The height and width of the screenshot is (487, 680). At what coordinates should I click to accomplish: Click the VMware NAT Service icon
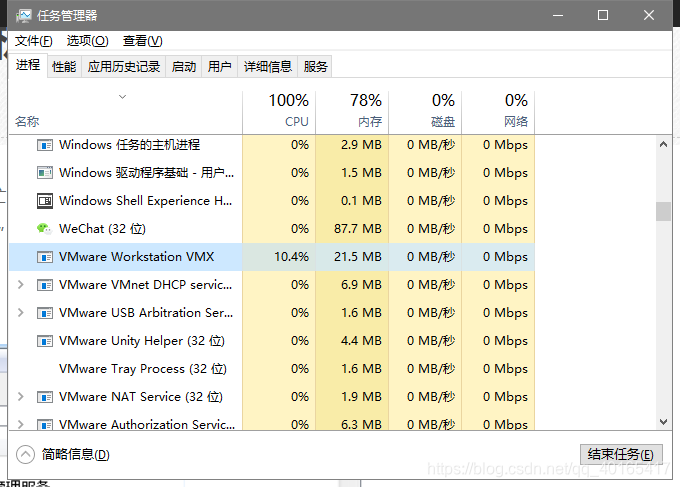tap(45, 397)
